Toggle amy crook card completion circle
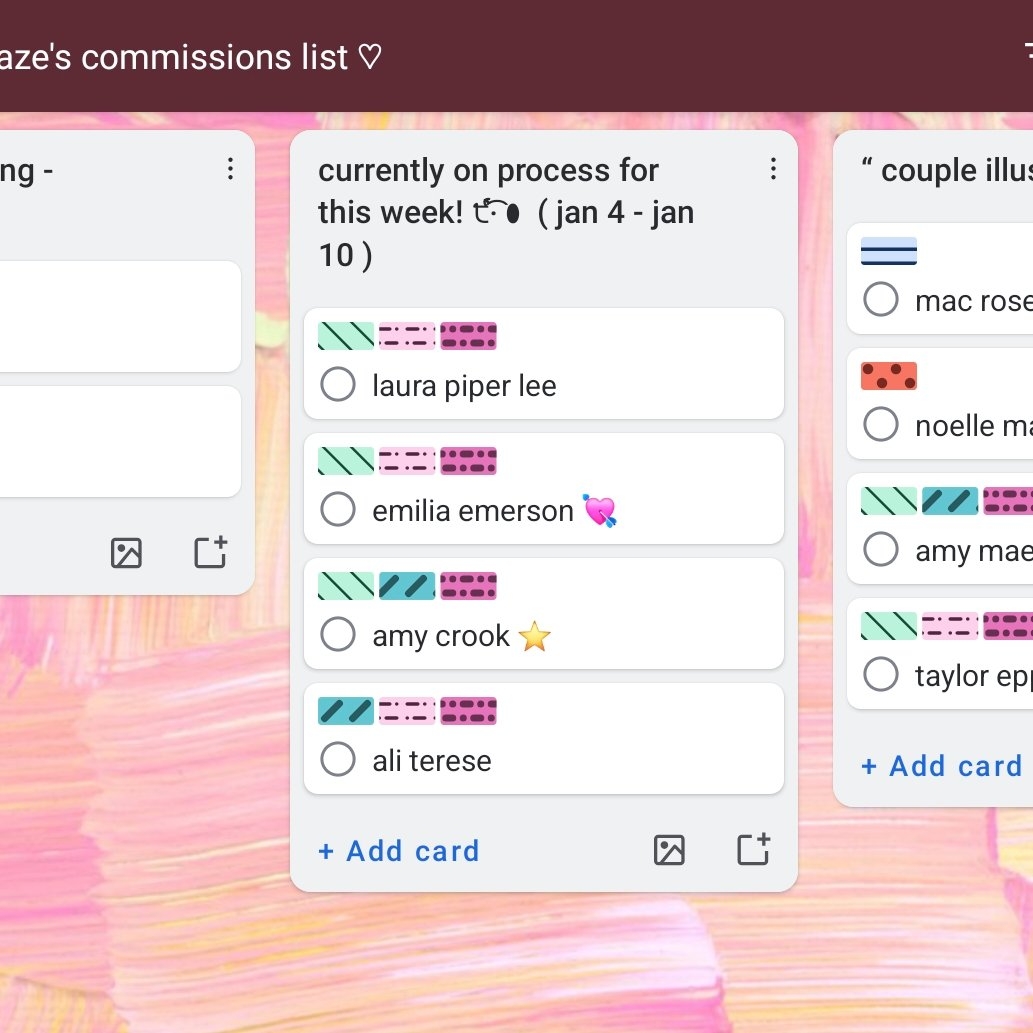The image size is (1033, 1033). point(338,635)
